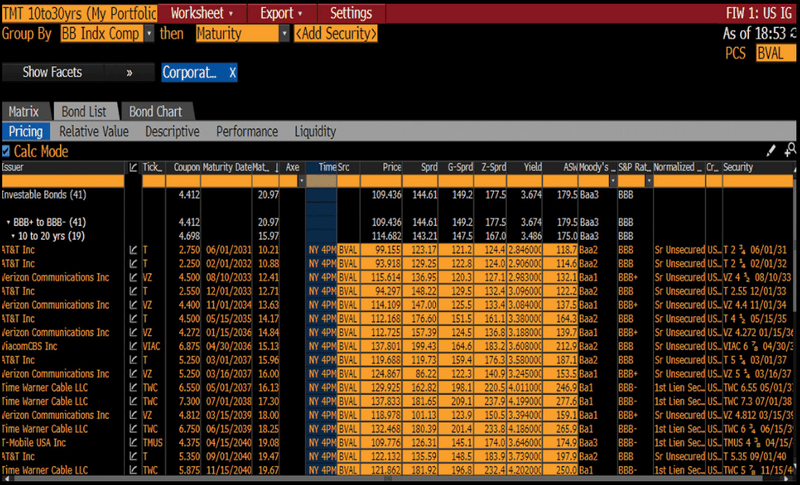
Task: Open chart icon for Time Warner Cable 6.550 row
Action: (x=133, y=388)
